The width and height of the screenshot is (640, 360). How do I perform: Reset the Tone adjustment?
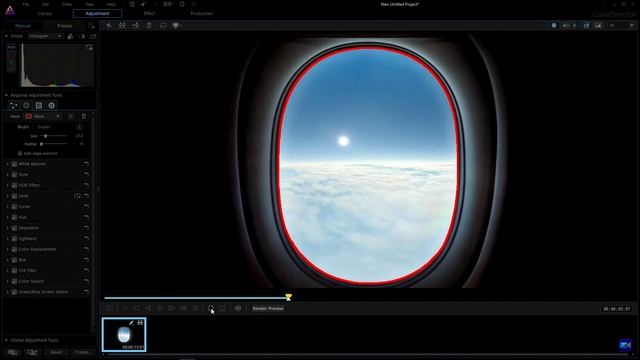pos(86,174)
